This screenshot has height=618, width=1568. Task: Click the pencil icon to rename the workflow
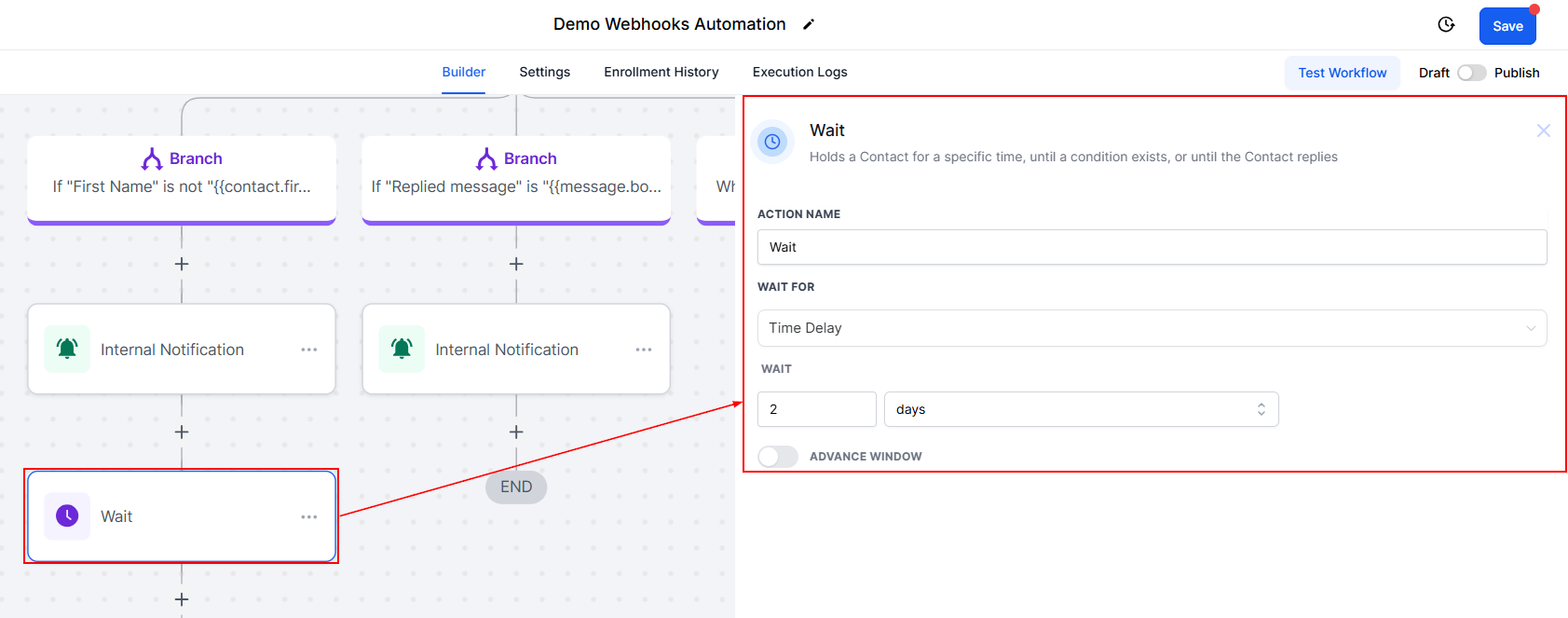[x=809, y=25]
